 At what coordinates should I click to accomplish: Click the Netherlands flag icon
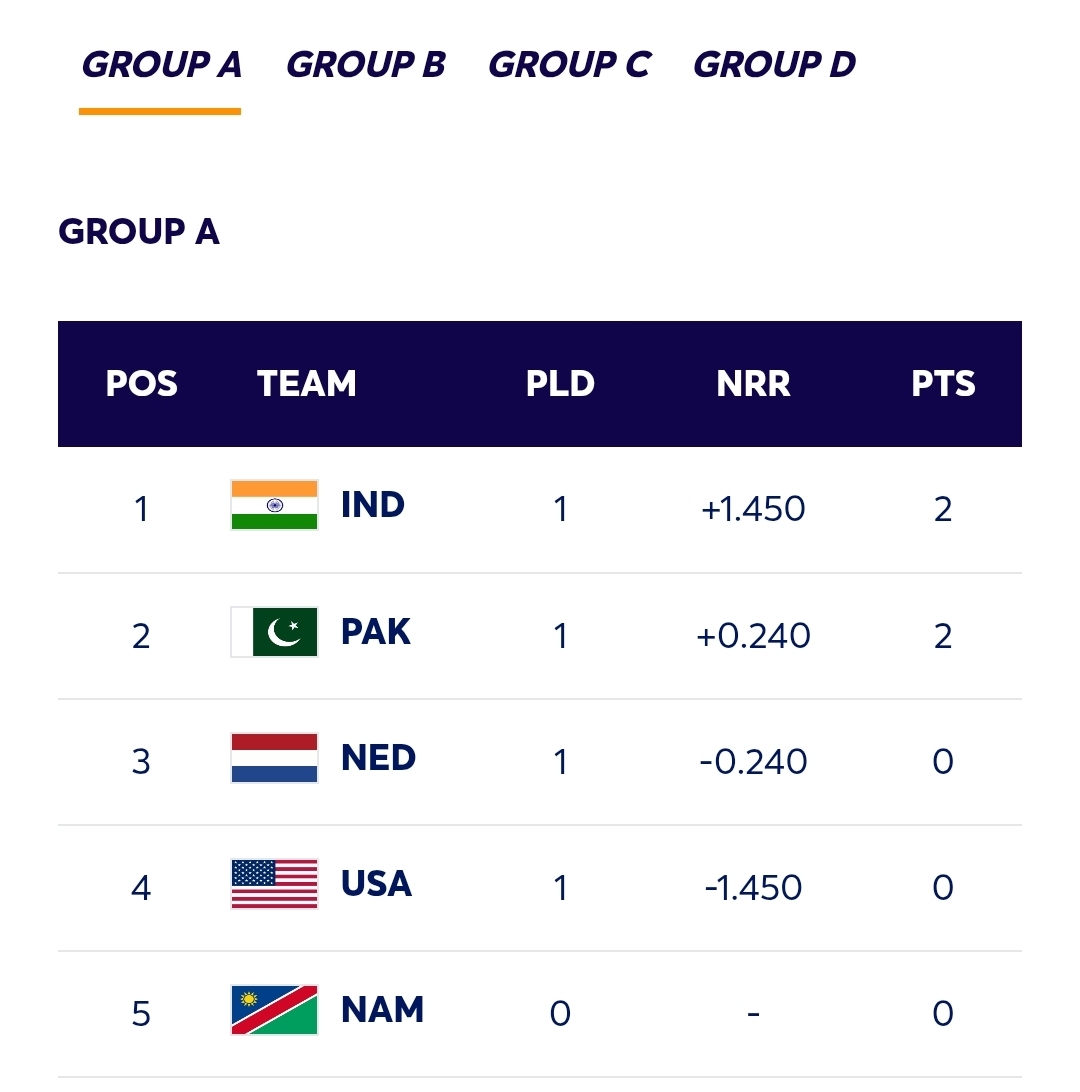[x=274, y=758]
